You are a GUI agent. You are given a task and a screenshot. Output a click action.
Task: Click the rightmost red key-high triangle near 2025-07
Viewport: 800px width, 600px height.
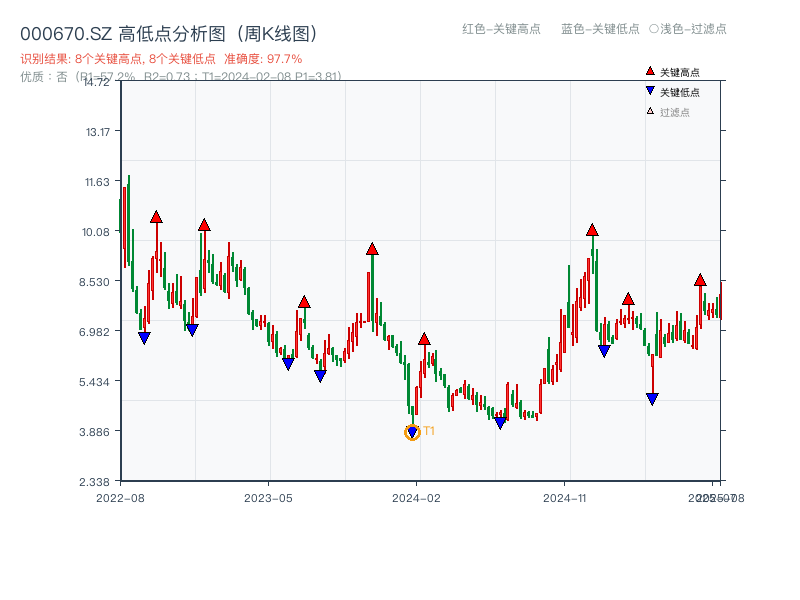tap(698, 280)
